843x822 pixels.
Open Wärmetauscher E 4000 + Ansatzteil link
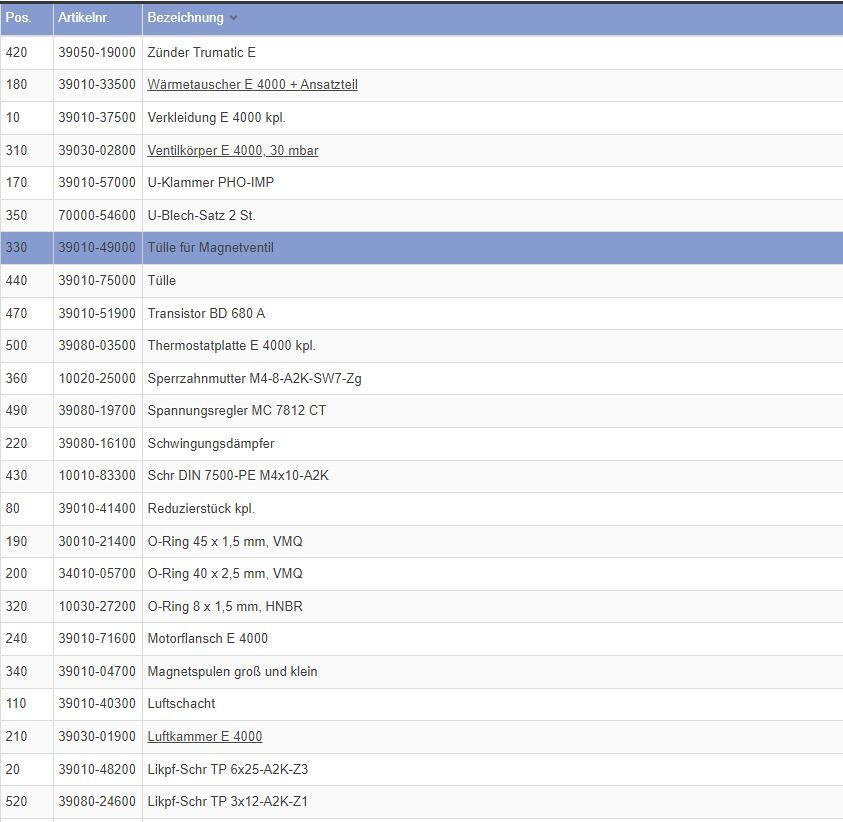252,85
